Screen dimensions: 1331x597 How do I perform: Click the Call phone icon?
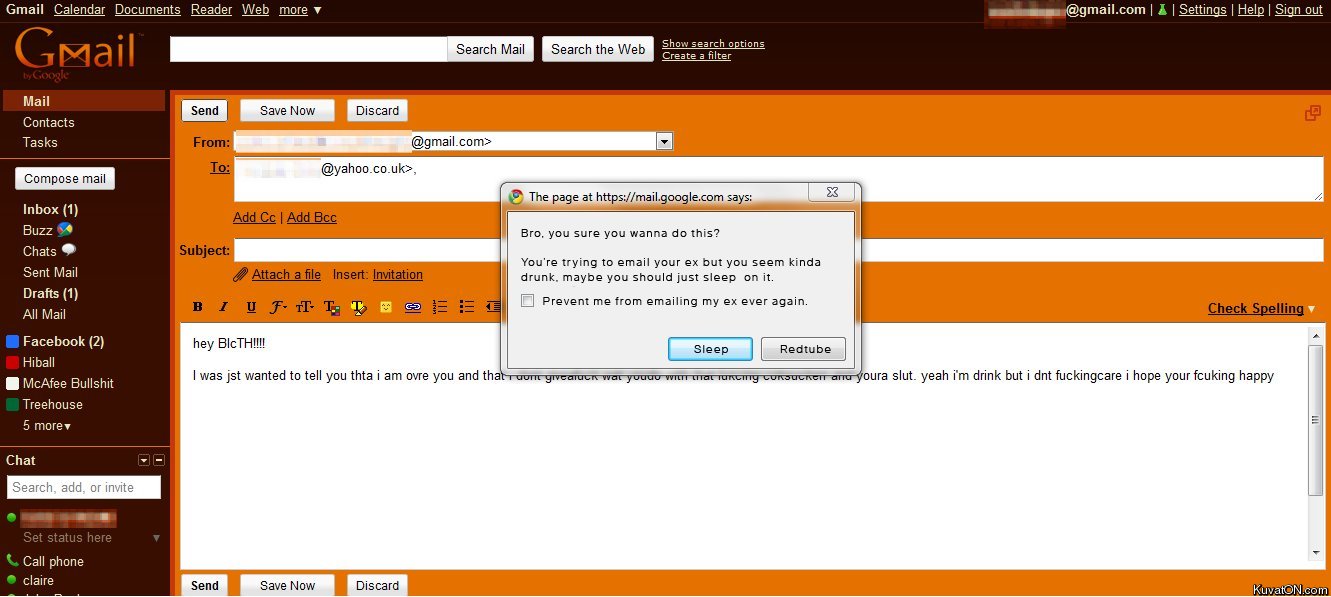tap(12, 561)
